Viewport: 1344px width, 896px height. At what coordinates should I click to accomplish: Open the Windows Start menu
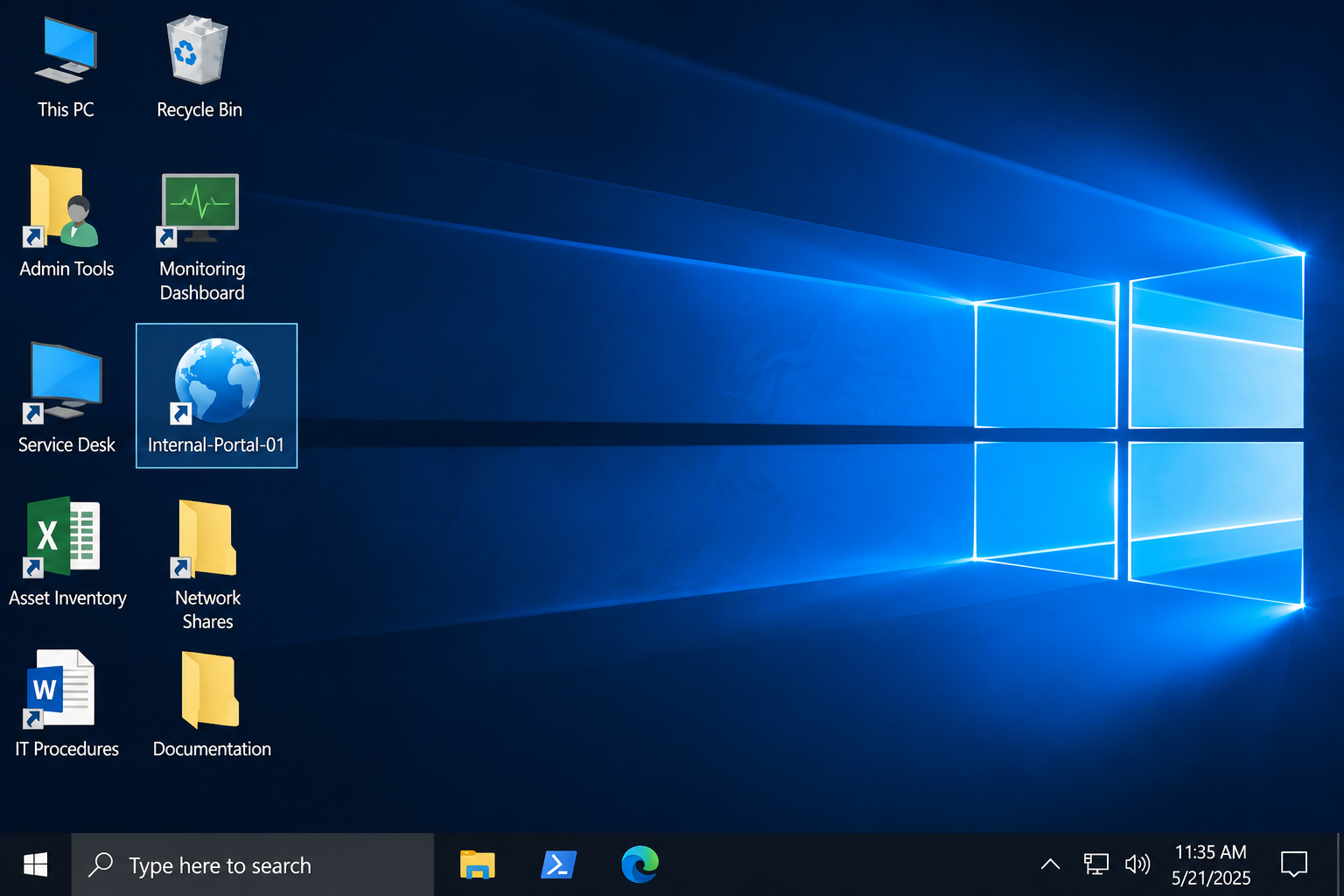tap(35, 864)
